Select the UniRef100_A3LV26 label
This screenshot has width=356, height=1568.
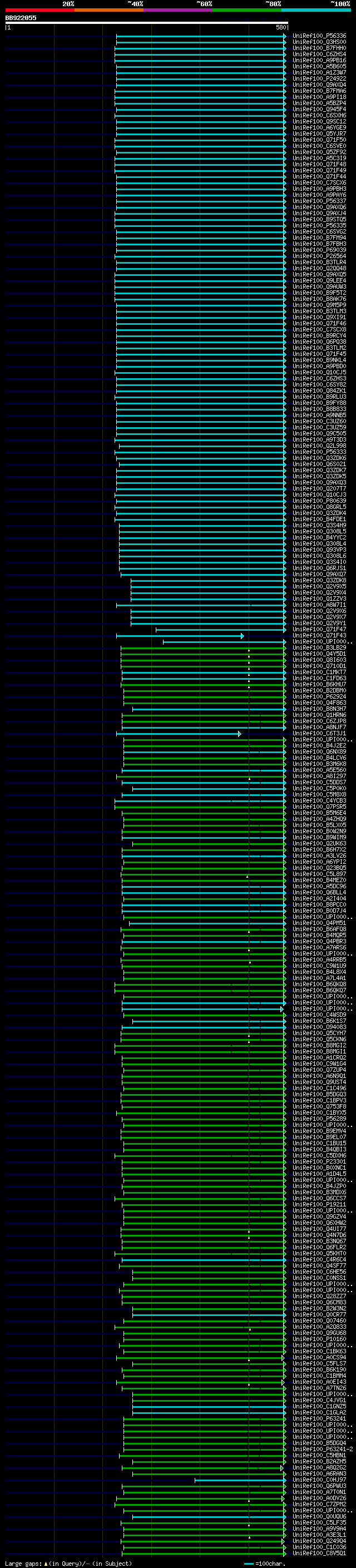319,856
